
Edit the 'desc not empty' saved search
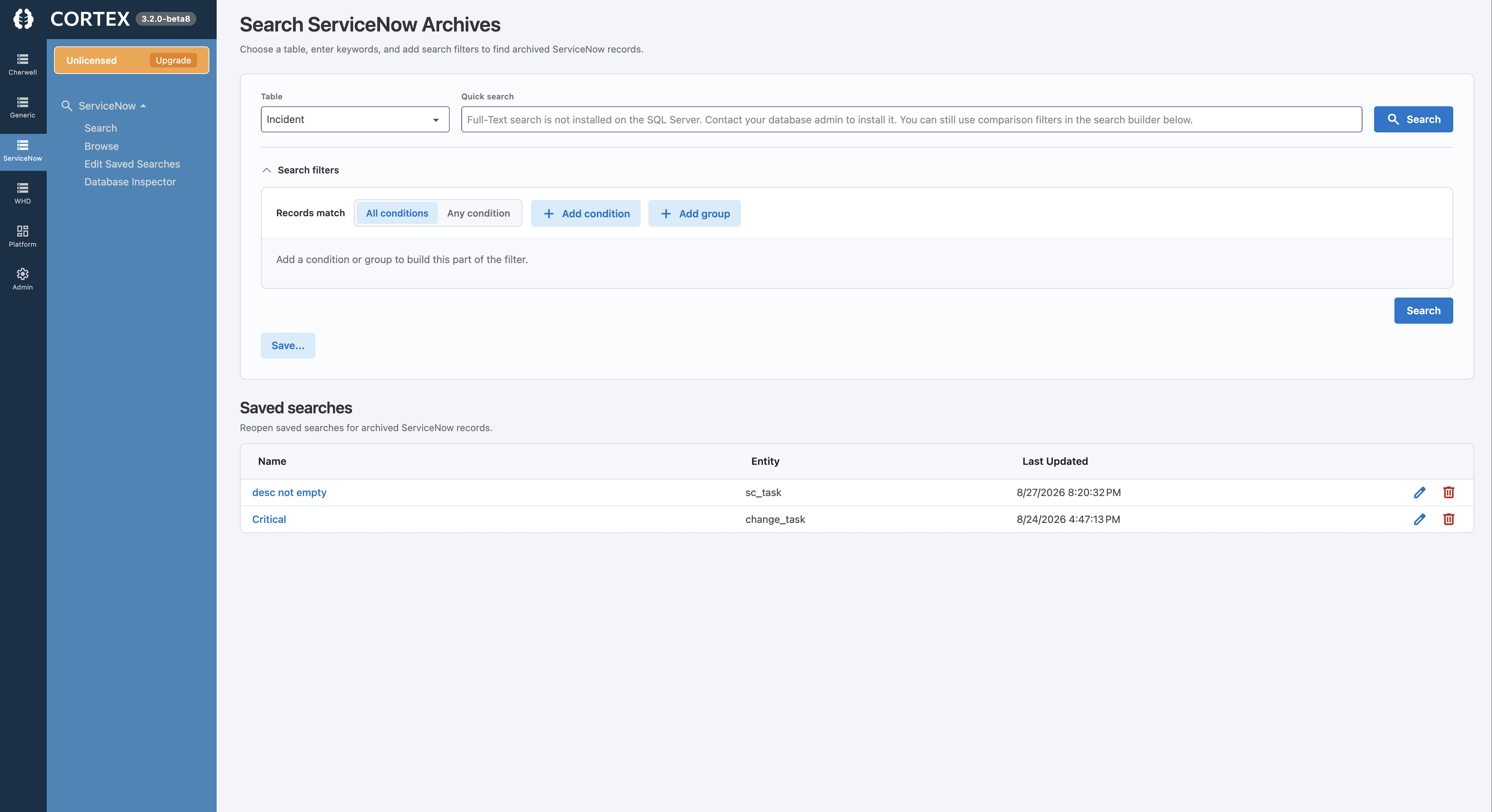point(1419,492)
